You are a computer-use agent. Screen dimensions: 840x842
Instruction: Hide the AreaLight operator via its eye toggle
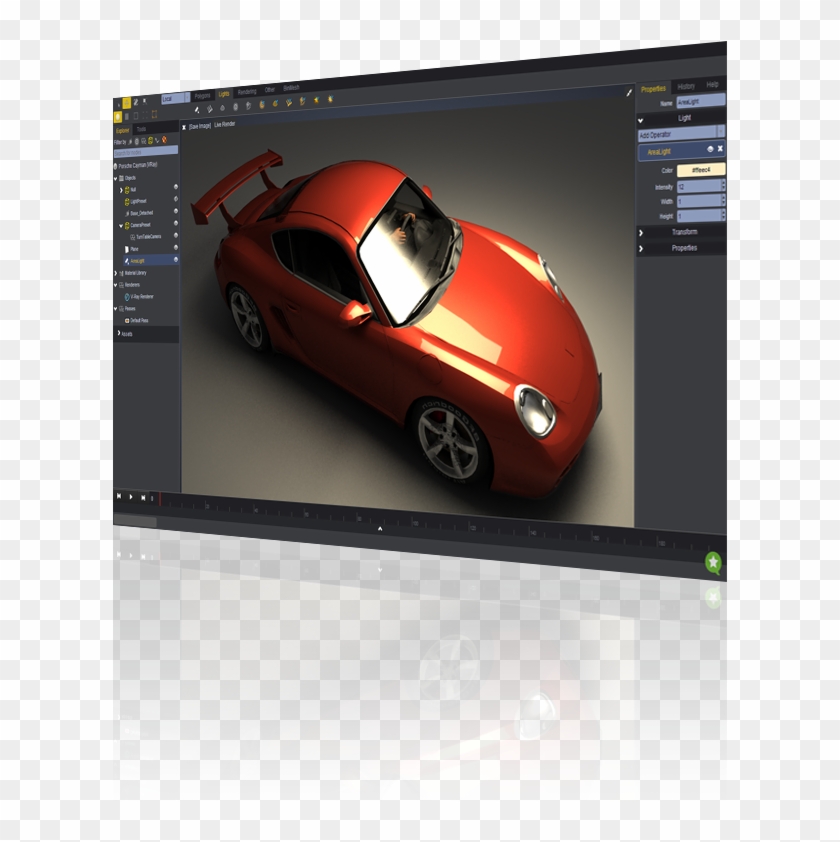(711, 149)
